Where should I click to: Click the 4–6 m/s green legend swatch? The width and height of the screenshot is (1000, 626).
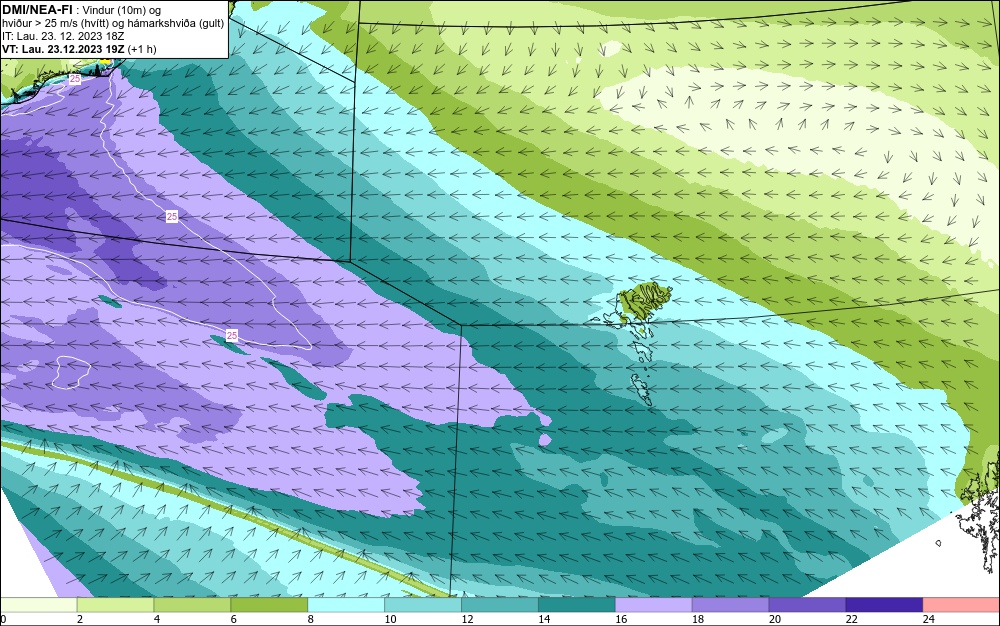pos(192,605)
